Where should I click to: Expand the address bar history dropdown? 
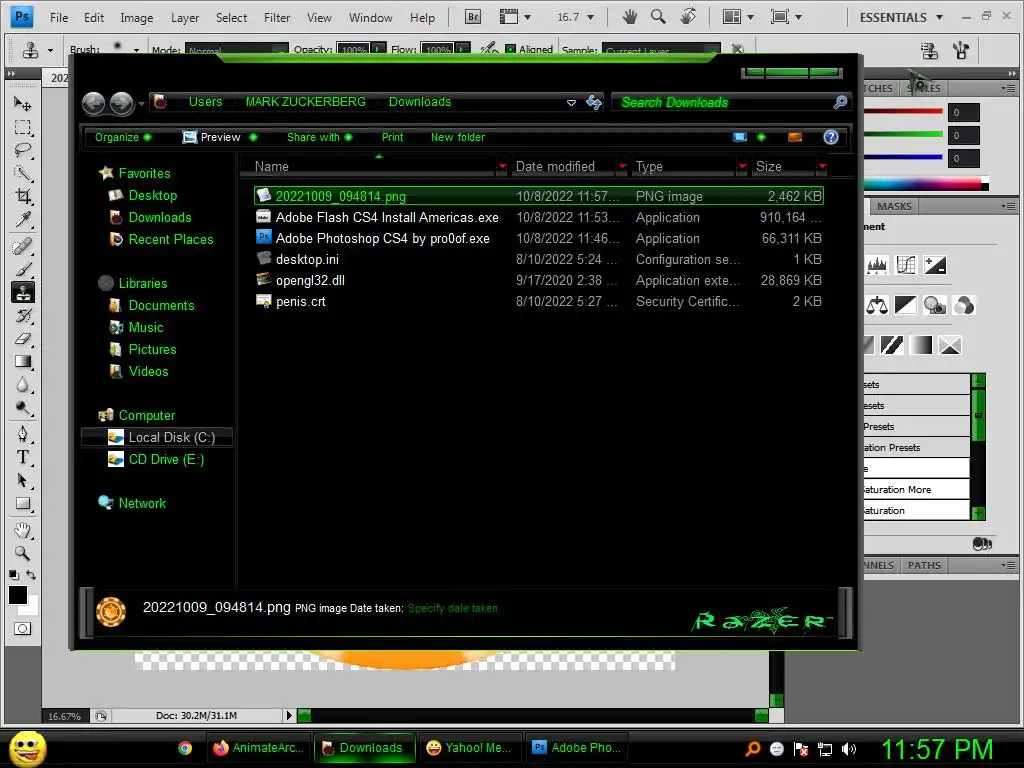571,103
